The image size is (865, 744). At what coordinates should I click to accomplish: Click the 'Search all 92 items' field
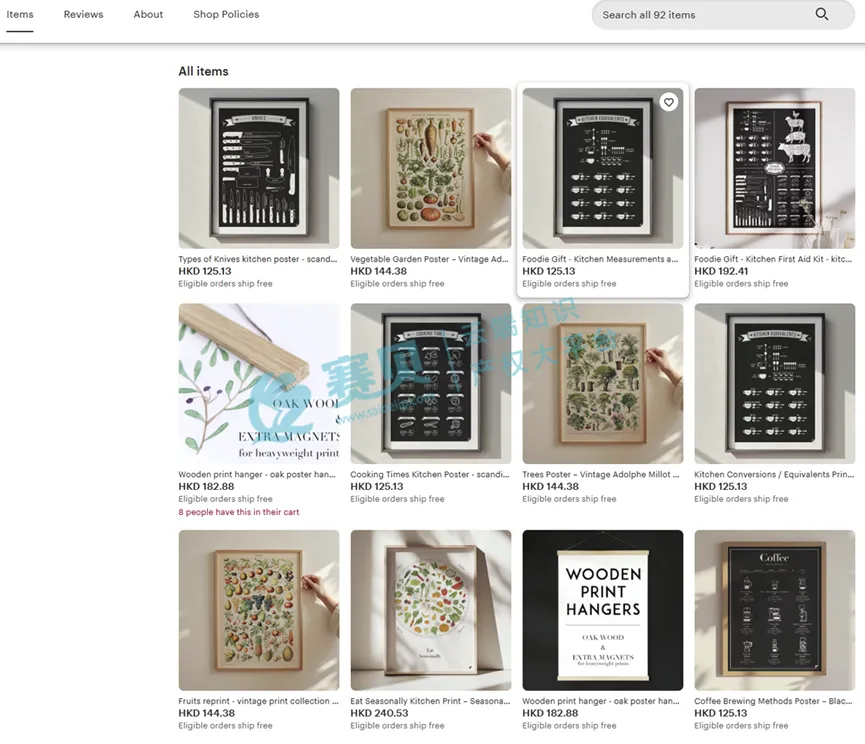coord(700,15)
